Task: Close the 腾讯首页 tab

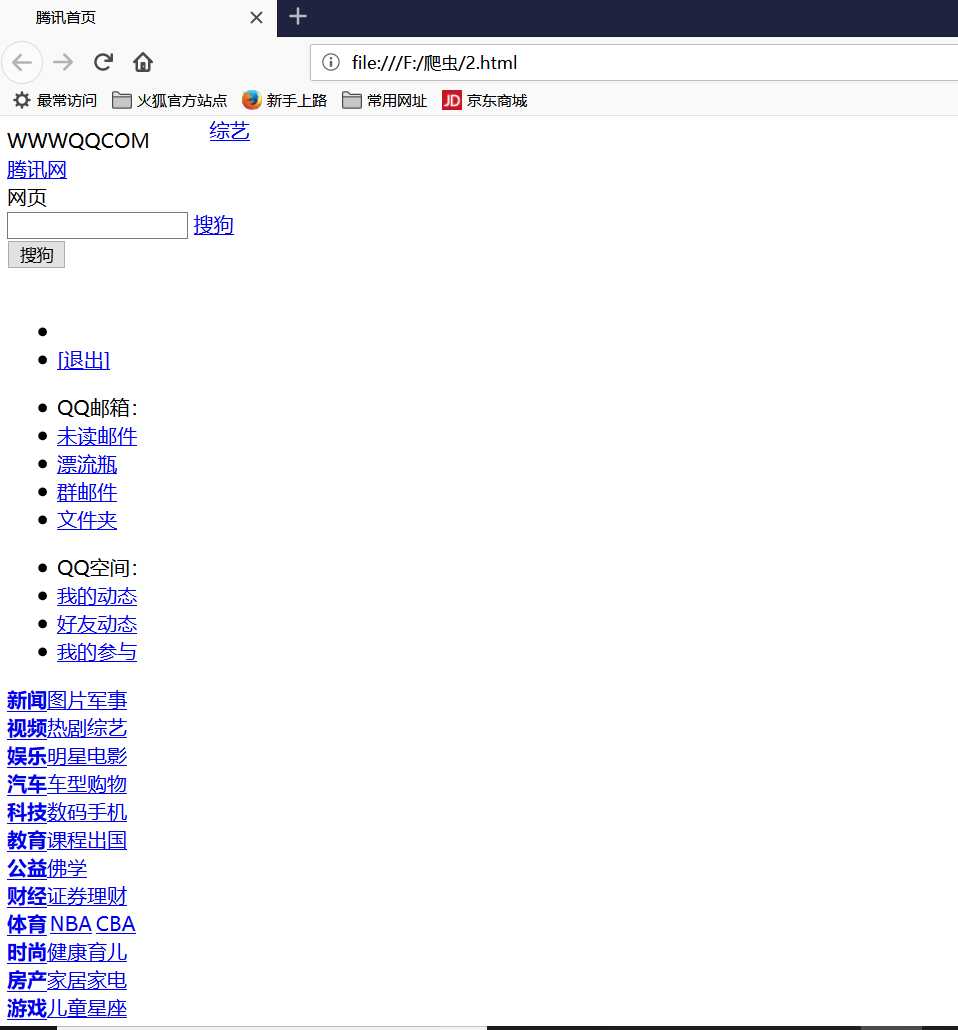Action: 256,18
